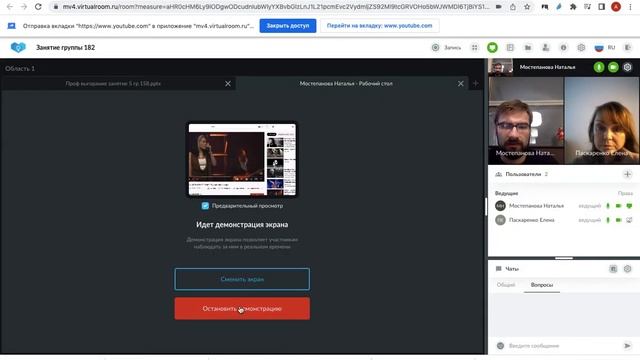Screen dimensions: 640x360
Task: Open the four-dot grid apps icon
Action: (474, 48)
